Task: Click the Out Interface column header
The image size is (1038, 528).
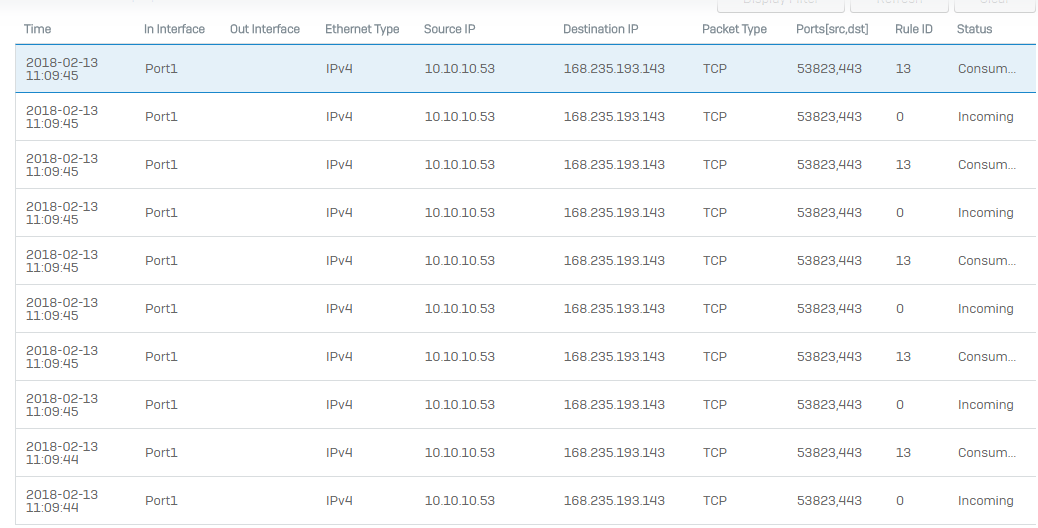Action: (265, 29)
